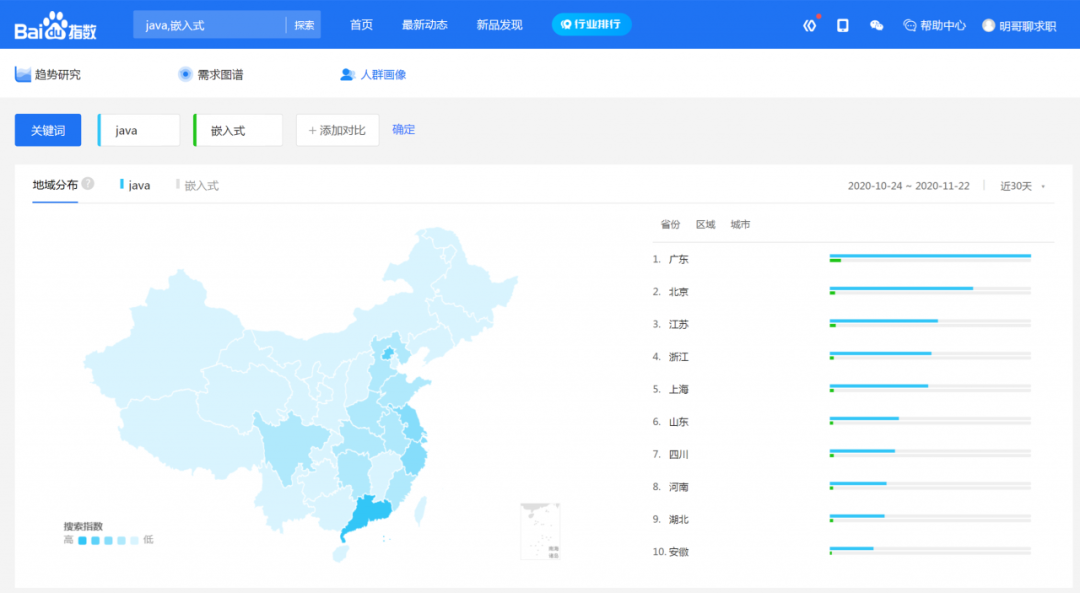Click the 确定 confirm link
The height and width of the screenshot is (593, 1080).
(x=404, y=129)
